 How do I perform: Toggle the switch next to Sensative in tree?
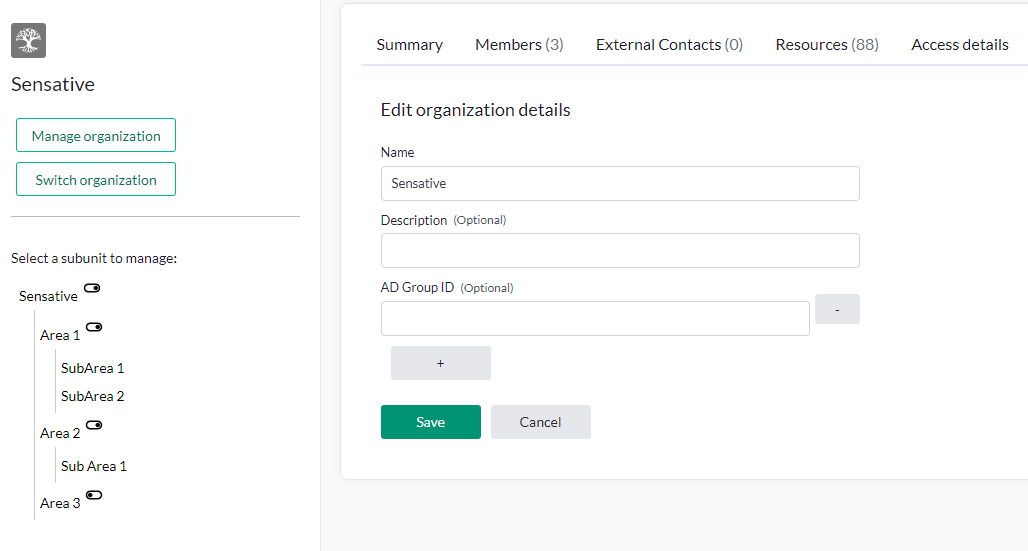click(x=92, y=288)
